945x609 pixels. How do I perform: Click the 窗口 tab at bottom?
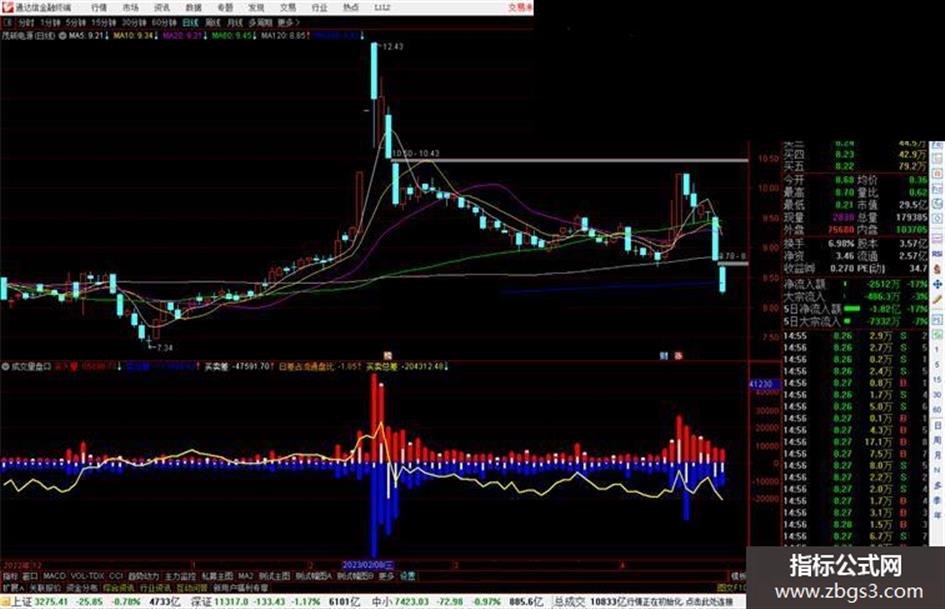coord(30,576)
